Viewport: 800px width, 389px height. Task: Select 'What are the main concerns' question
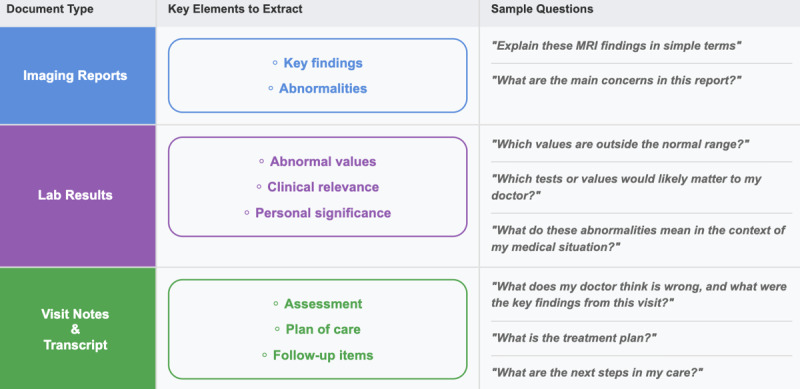pyautogui.click(x=616, y=80)
